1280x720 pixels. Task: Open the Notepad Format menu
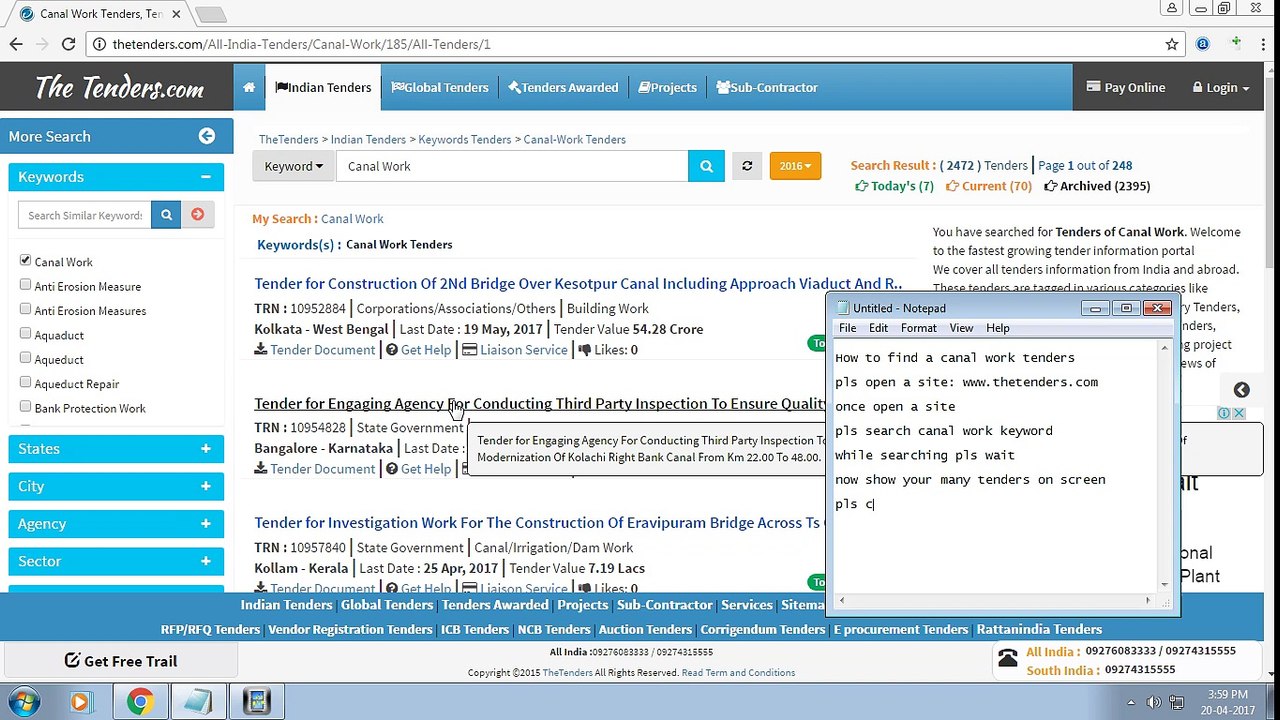(918, 328)
